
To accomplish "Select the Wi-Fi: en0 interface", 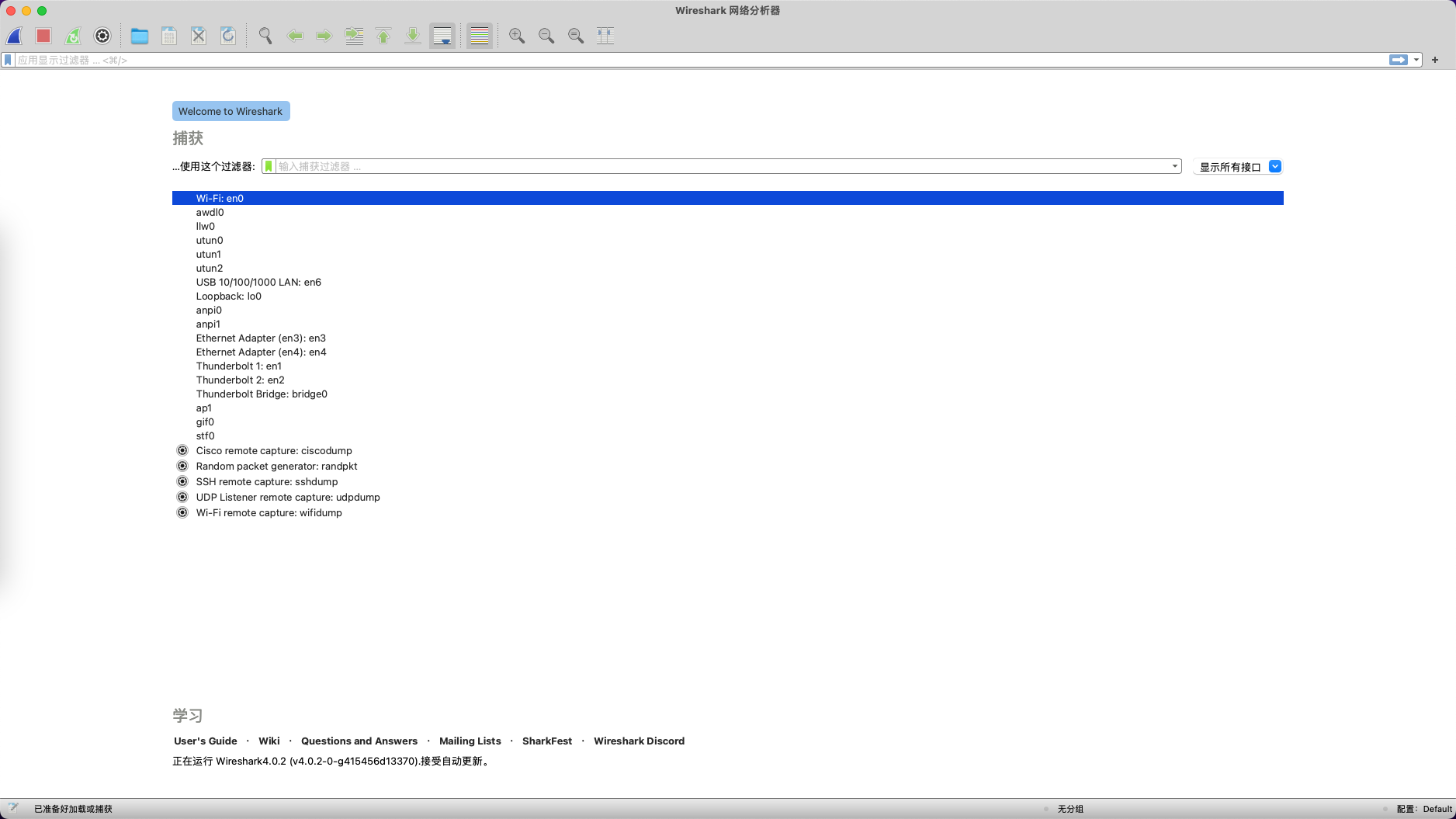I will (728, 198).
